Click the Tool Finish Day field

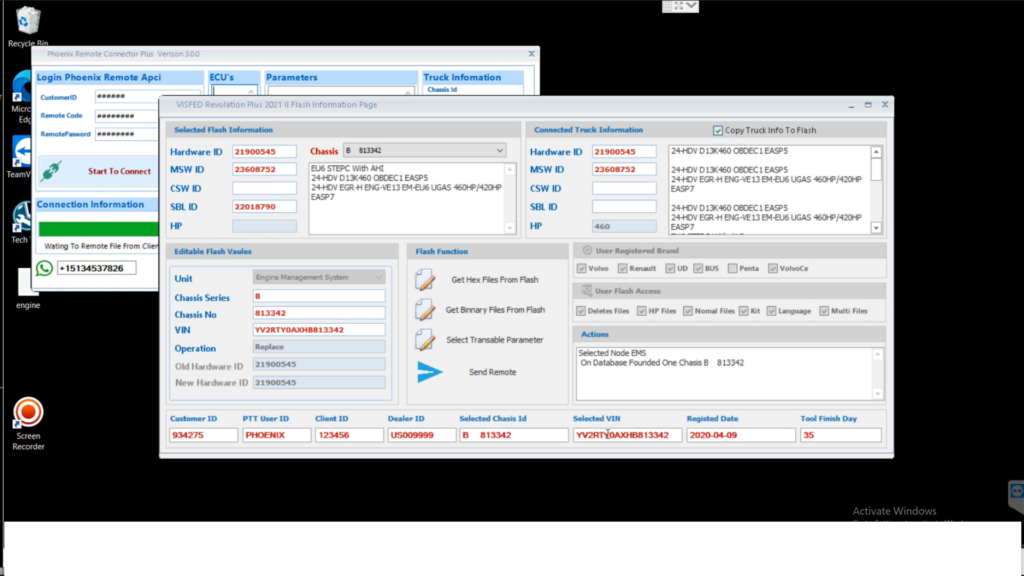tap(840, 435)
